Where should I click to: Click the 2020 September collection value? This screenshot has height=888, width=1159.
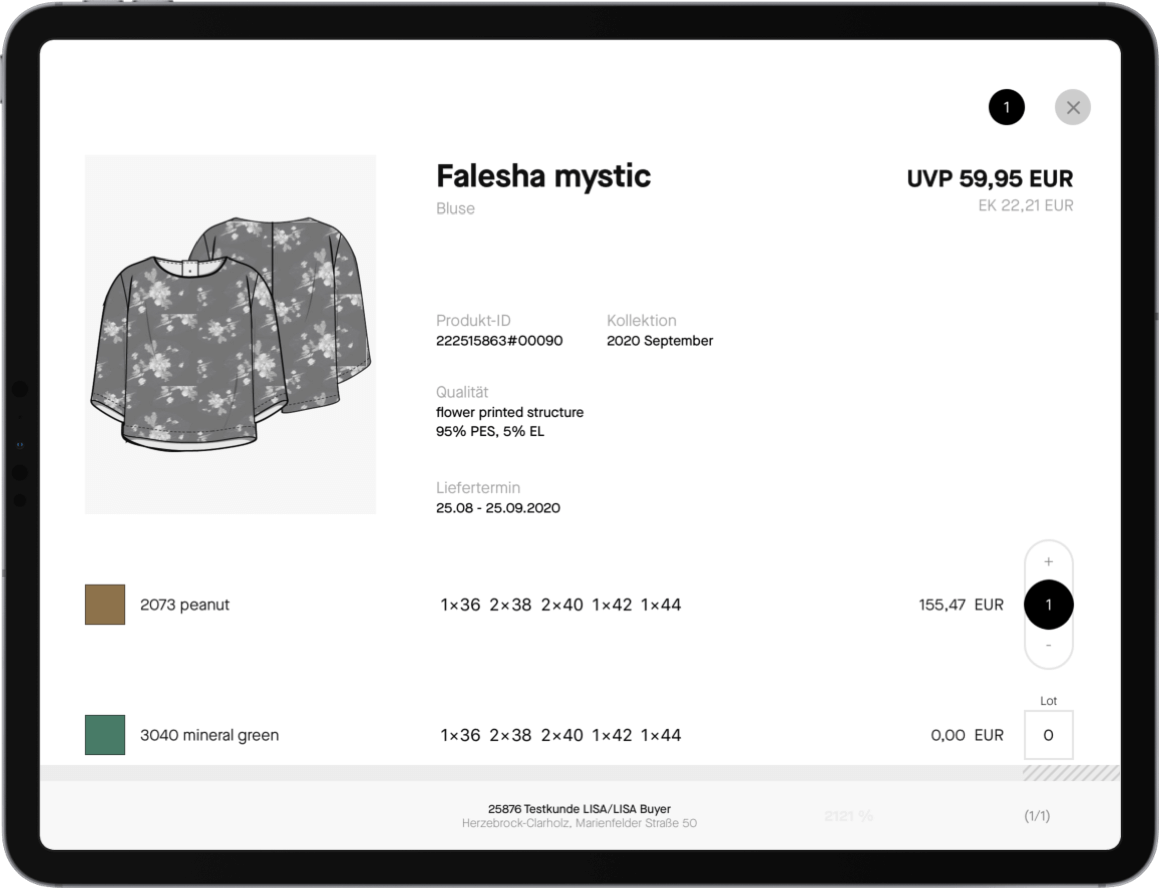click(x=659, y=341)
